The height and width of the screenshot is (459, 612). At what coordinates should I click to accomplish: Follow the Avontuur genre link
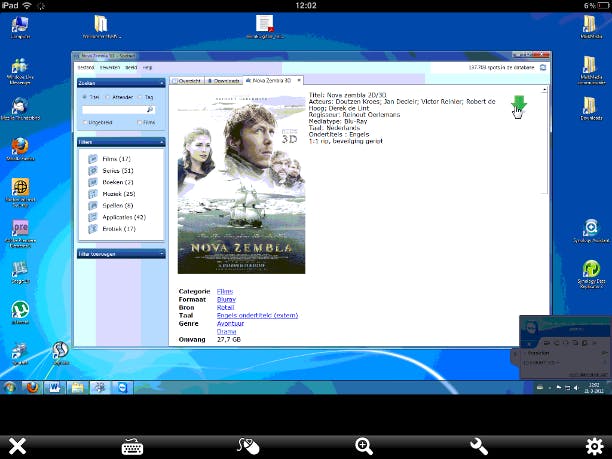(230, 324)
